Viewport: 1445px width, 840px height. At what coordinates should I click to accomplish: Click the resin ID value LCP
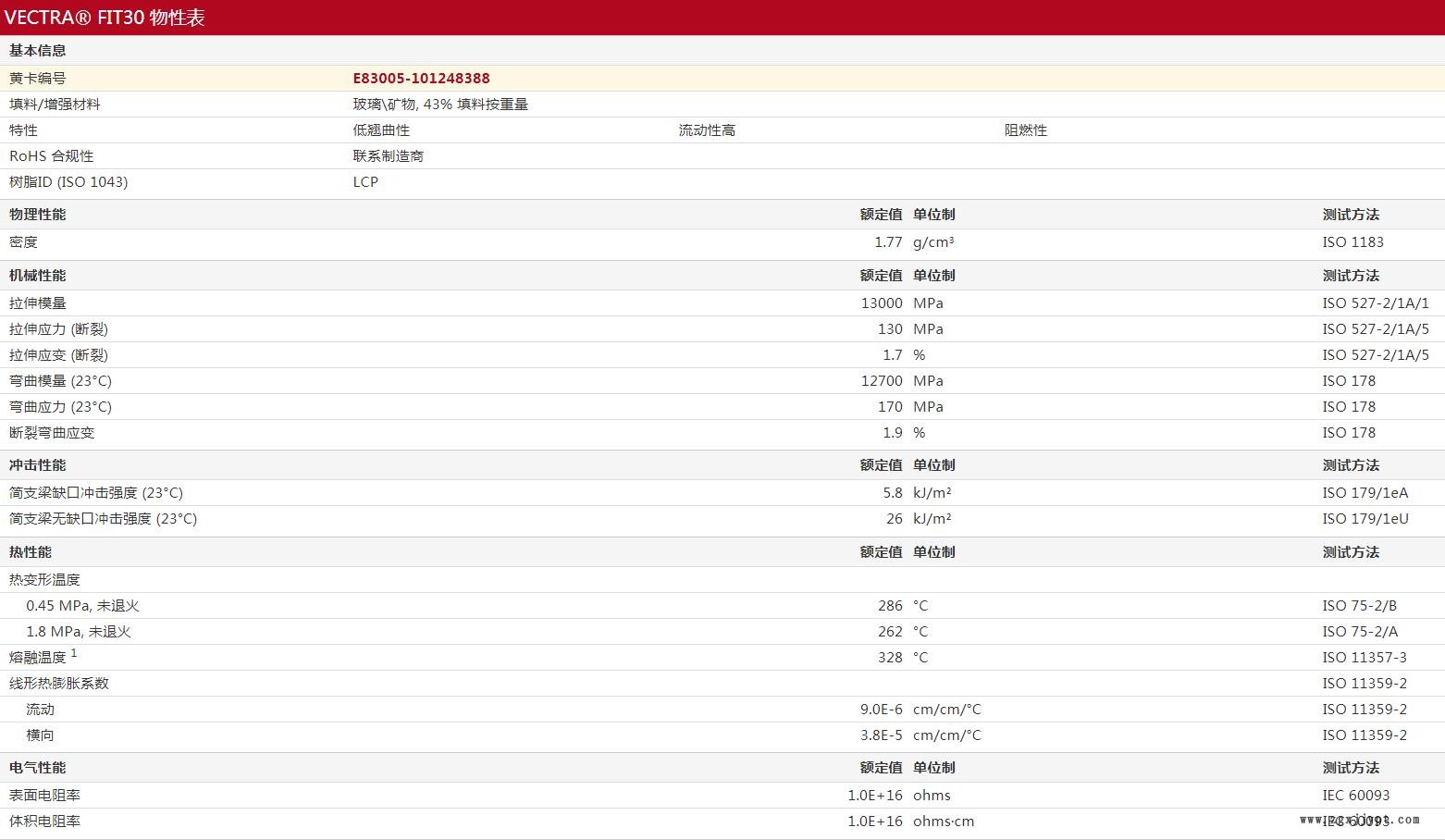[x=365, y=182]
